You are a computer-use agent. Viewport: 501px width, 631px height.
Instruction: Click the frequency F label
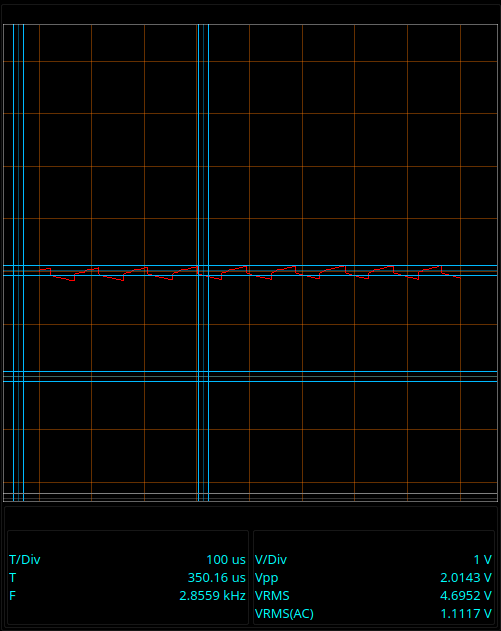click(x=12, y=596)
